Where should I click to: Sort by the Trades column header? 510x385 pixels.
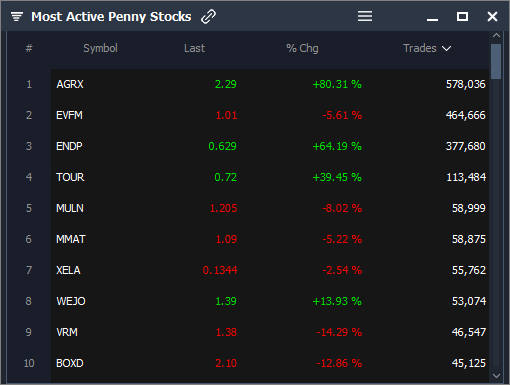(x=420, y=48)
